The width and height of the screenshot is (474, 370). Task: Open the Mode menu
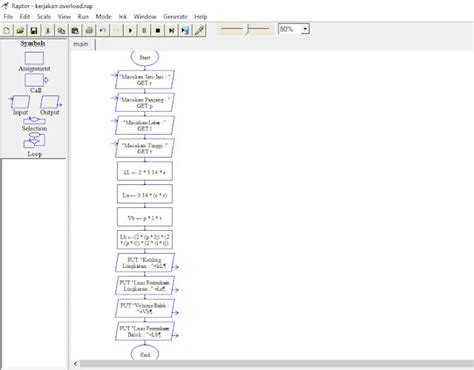click(104, 17)
